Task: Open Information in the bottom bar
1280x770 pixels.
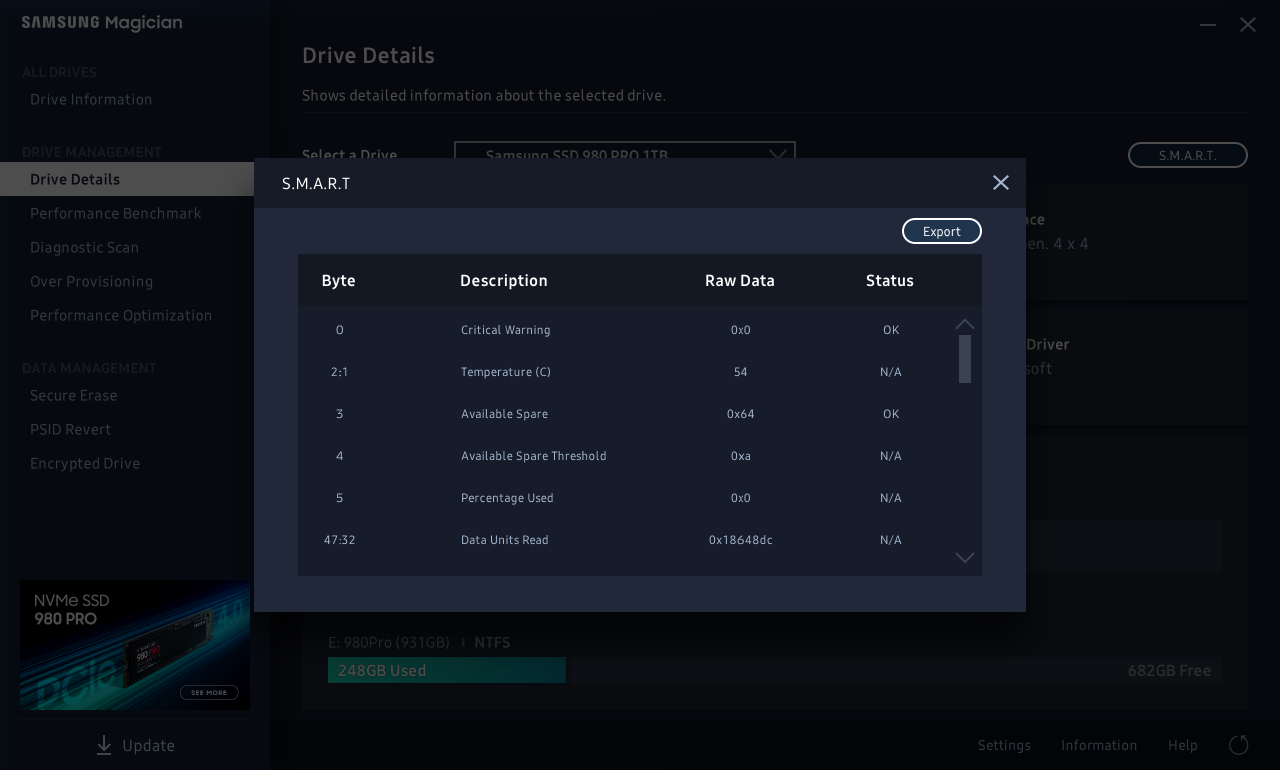Action: click(x=1099, y=745)
